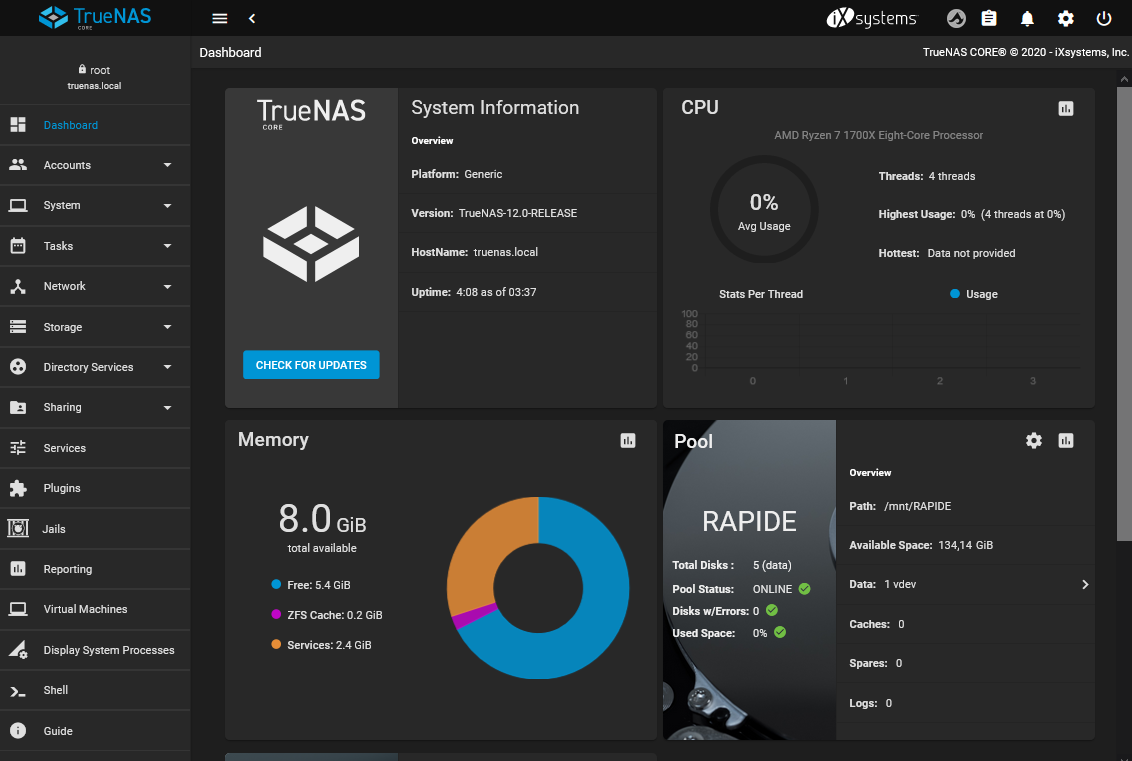Click Pool Status ONLINE text
1132x761 pixels.
point(732,589)
